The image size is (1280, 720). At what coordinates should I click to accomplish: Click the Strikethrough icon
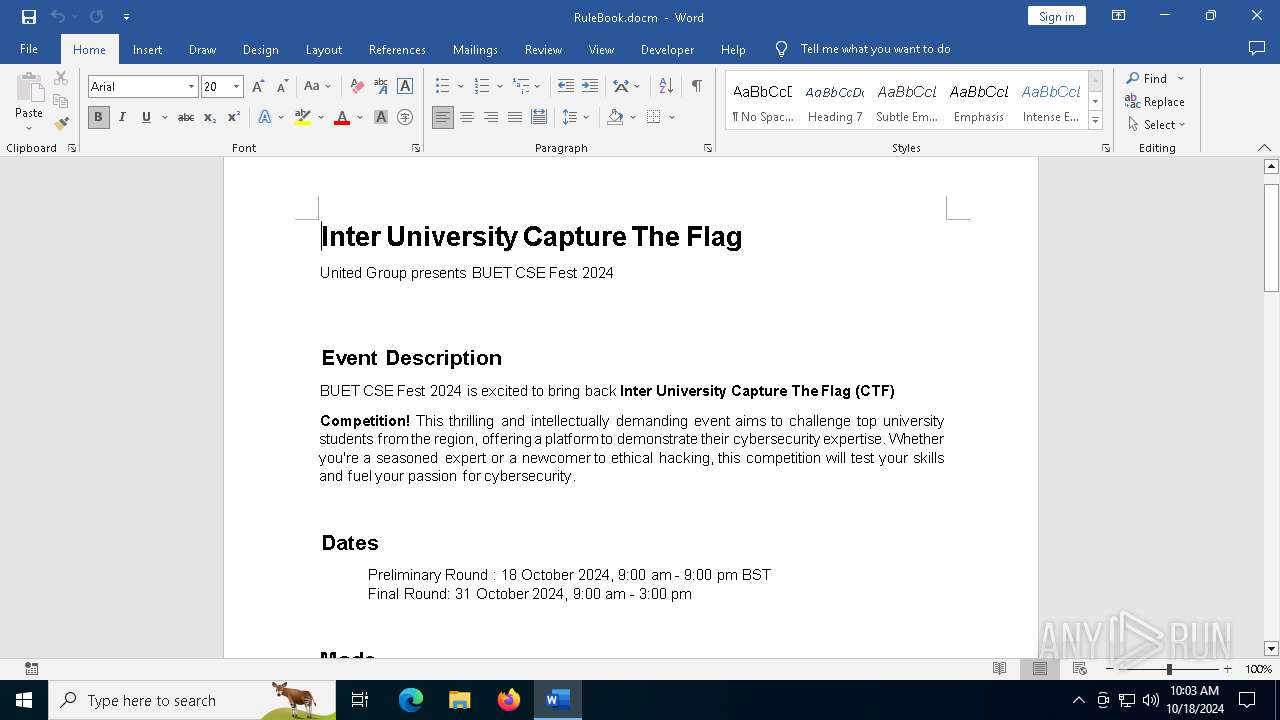185,117
